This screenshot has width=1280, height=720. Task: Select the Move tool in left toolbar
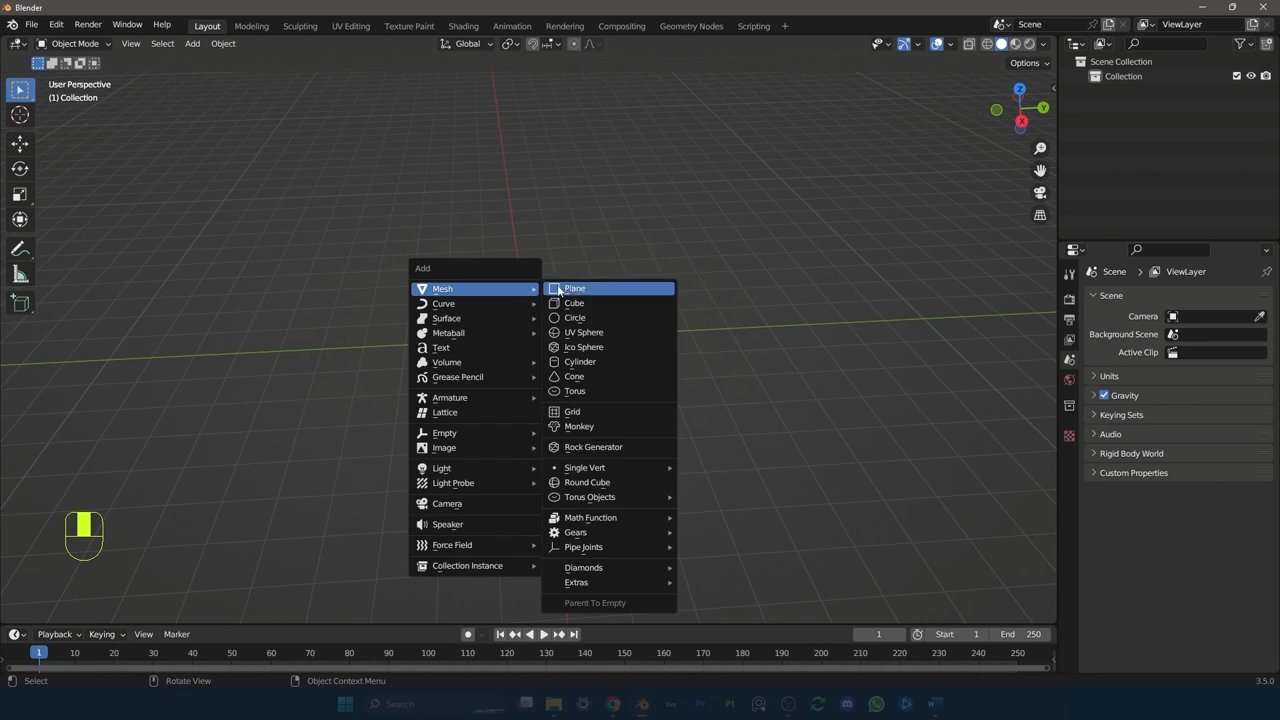point(20,143)
